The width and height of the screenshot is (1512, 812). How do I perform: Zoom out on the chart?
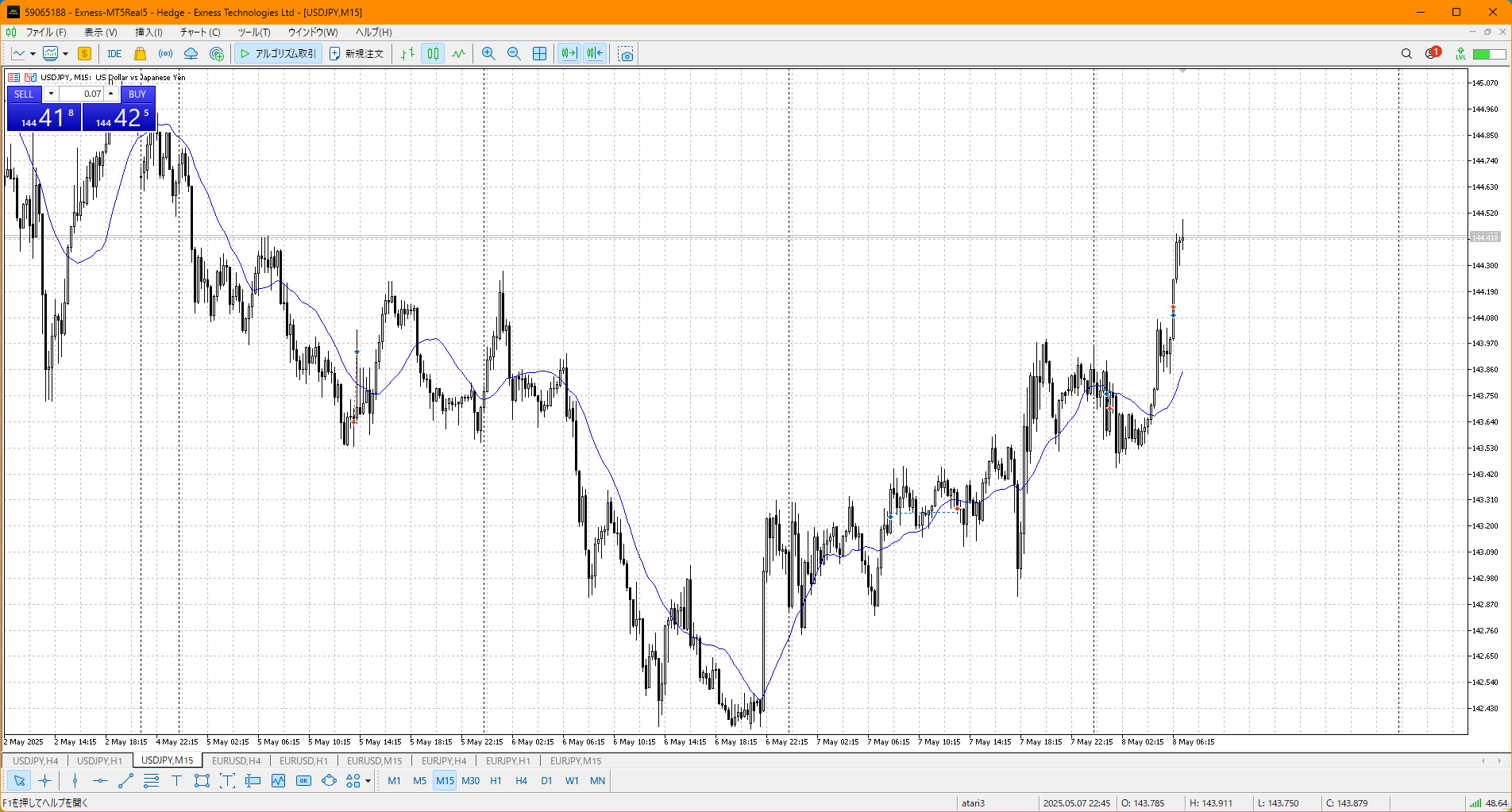[x=514, y=54]
